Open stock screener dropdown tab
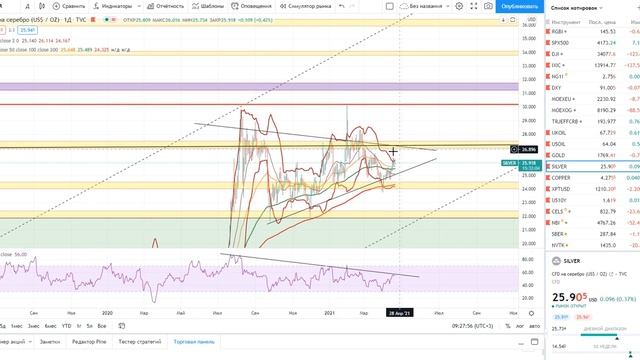 [x=16, y=342]
